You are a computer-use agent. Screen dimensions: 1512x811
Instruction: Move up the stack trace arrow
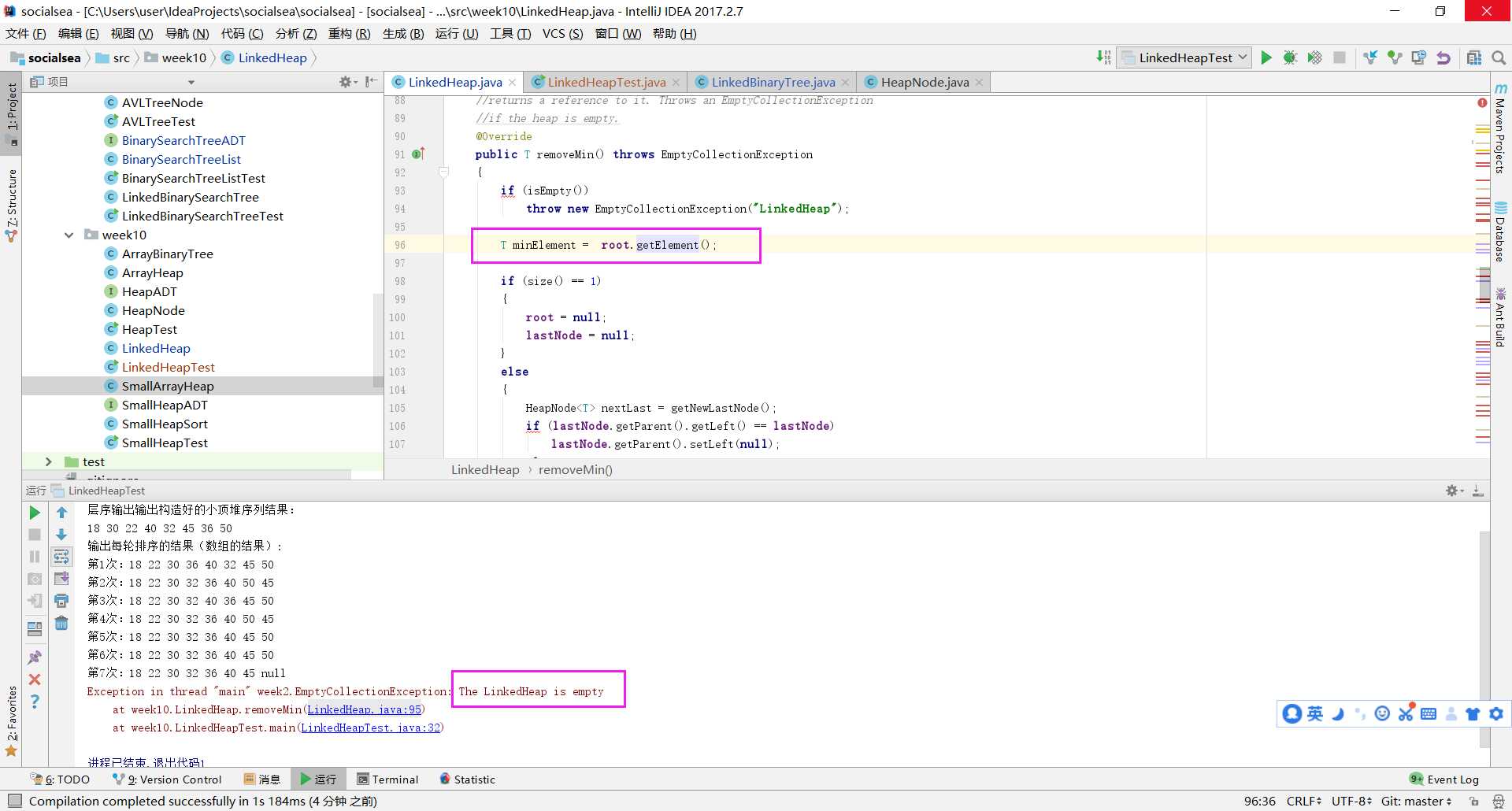pos(61,513)
